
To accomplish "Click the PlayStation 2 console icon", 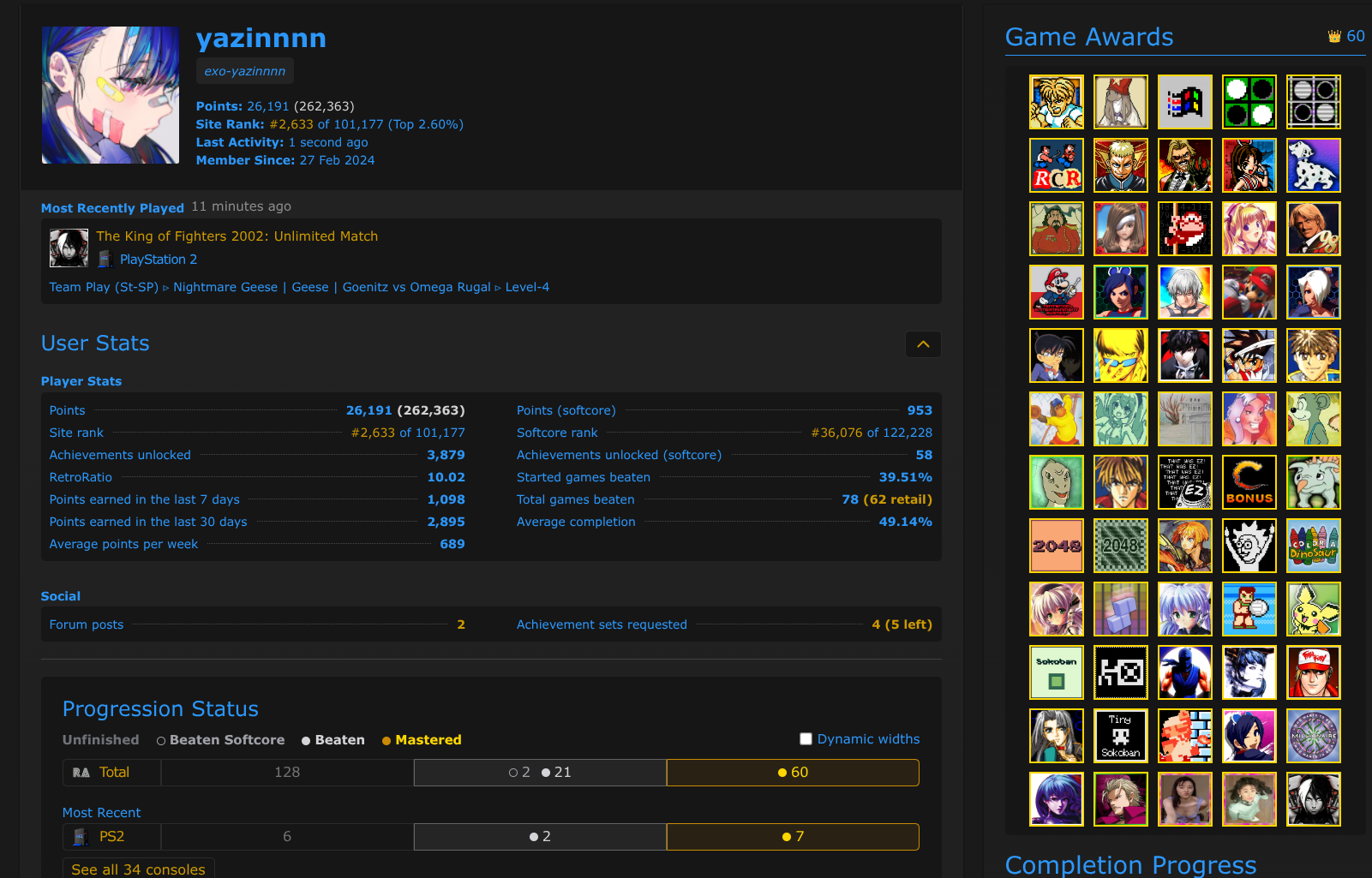I will (x=105, y=259).
